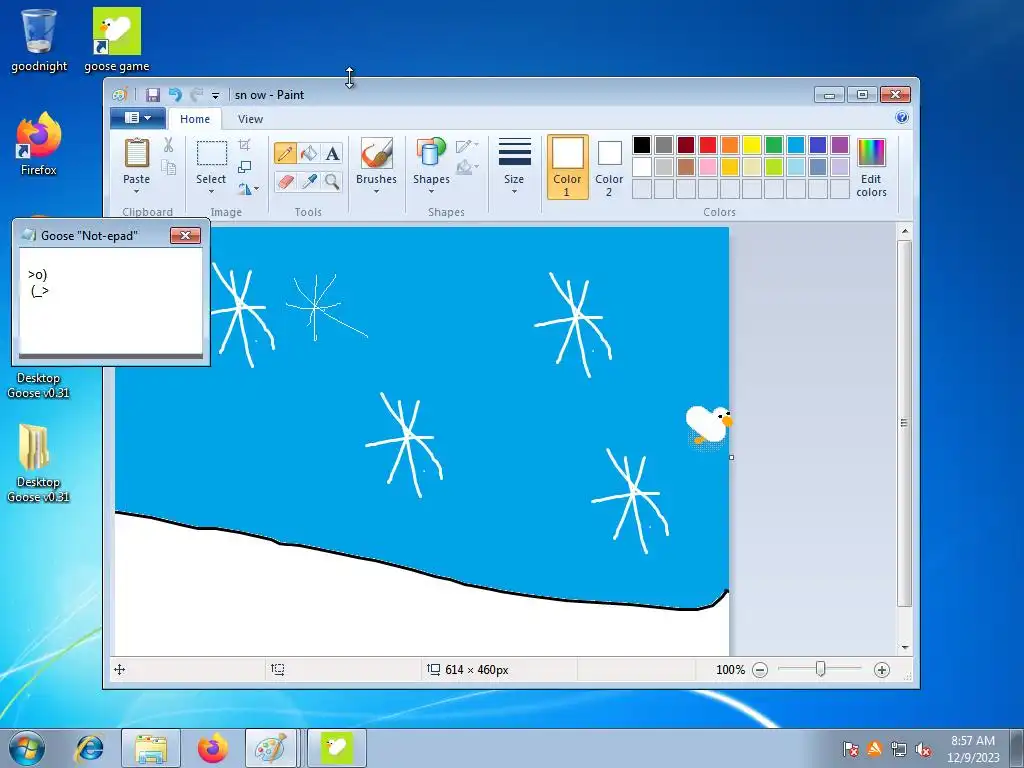Screen dimensions: 1024x768
Task: Pick the red color swatch
Action: click(708, 145)
